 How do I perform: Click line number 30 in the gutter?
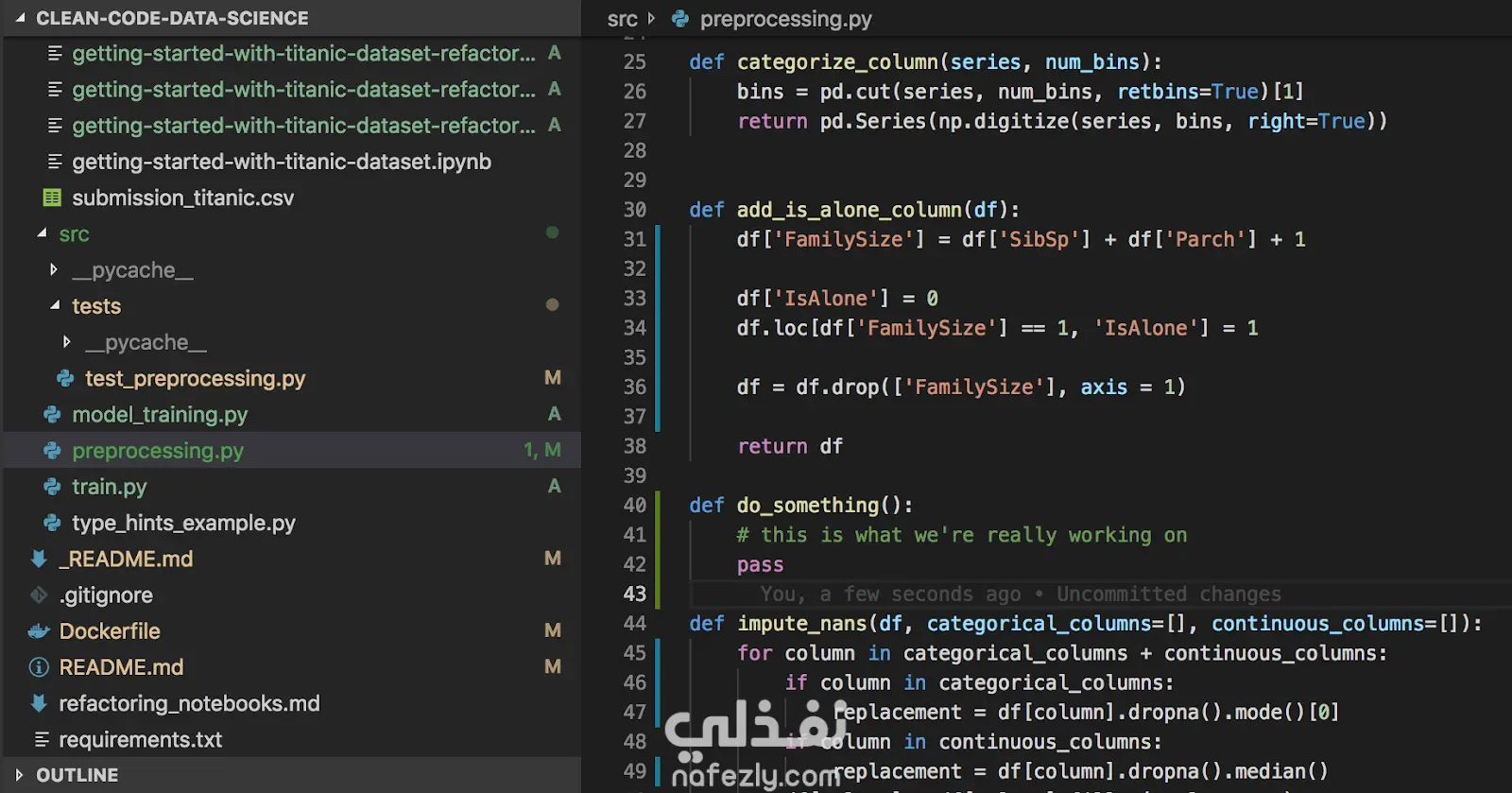click(x=635, y=210)
